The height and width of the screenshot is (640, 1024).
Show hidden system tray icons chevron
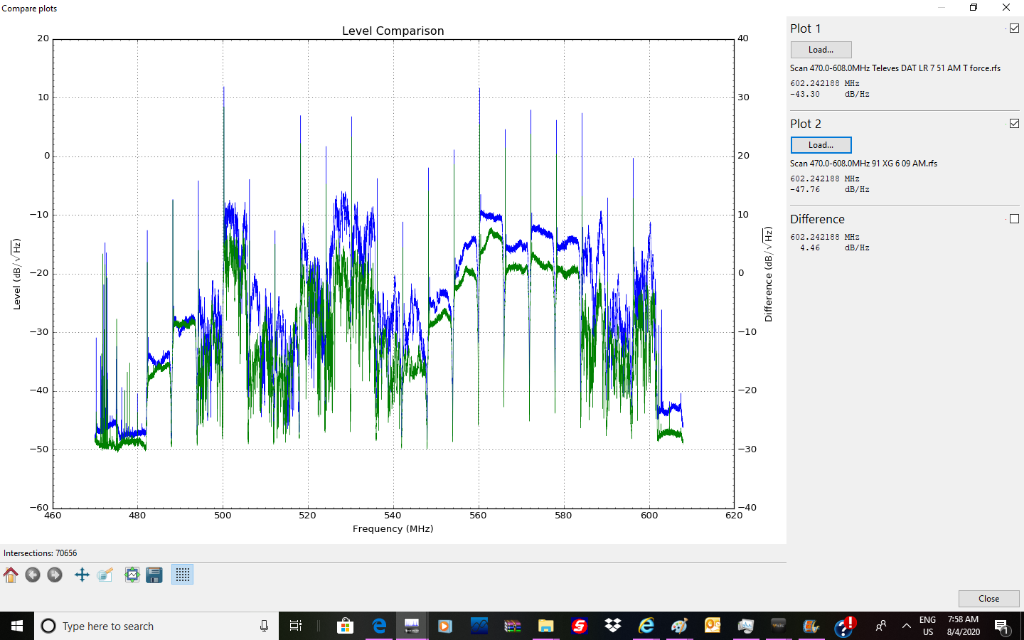point(905,626)
